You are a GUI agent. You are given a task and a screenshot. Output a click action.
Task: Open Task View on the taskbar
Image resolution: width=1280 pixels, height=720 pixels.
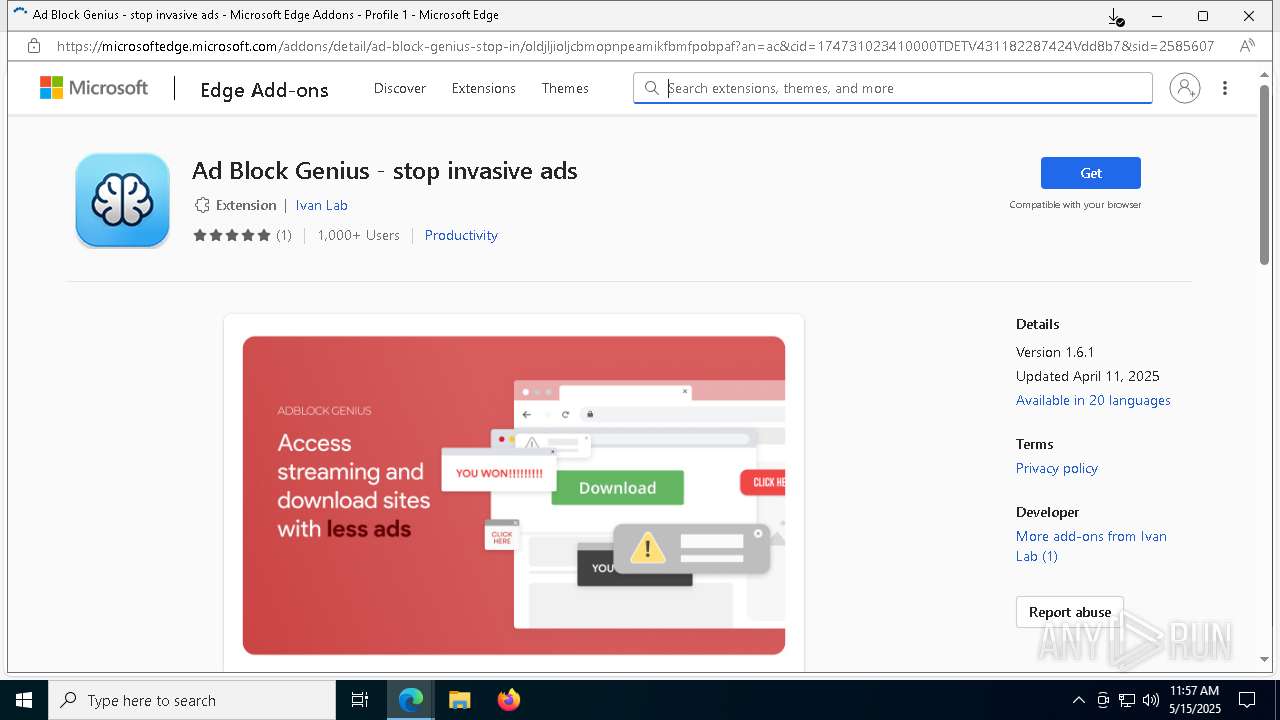(x=360, y=700)
